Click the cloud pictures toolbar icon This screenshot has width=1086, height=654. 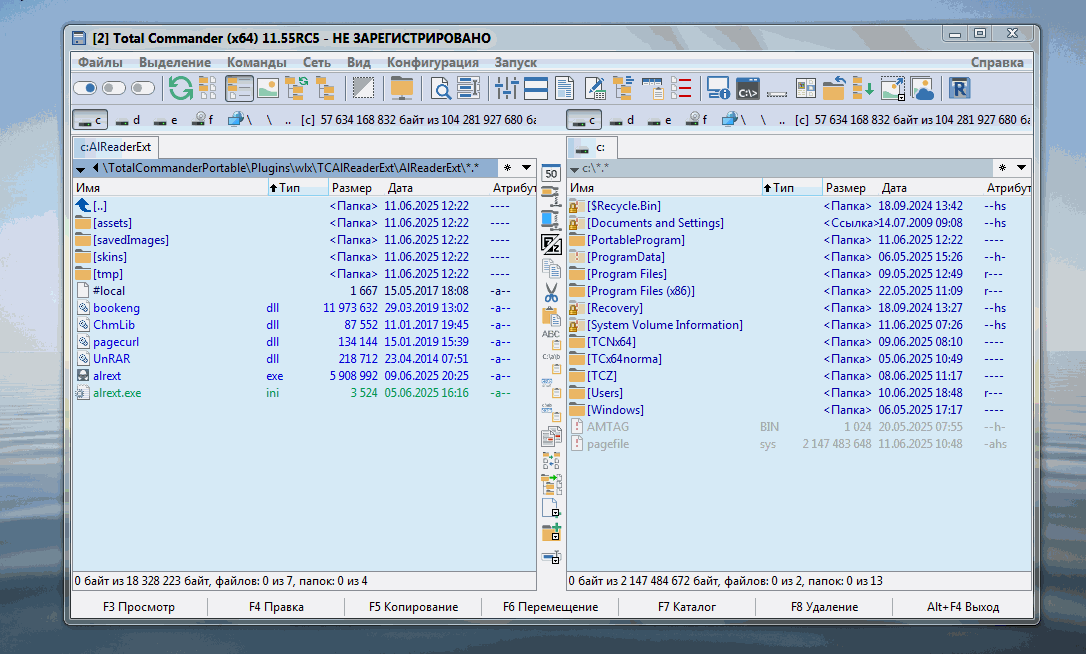pyautogui.click(x=922, y=89)
